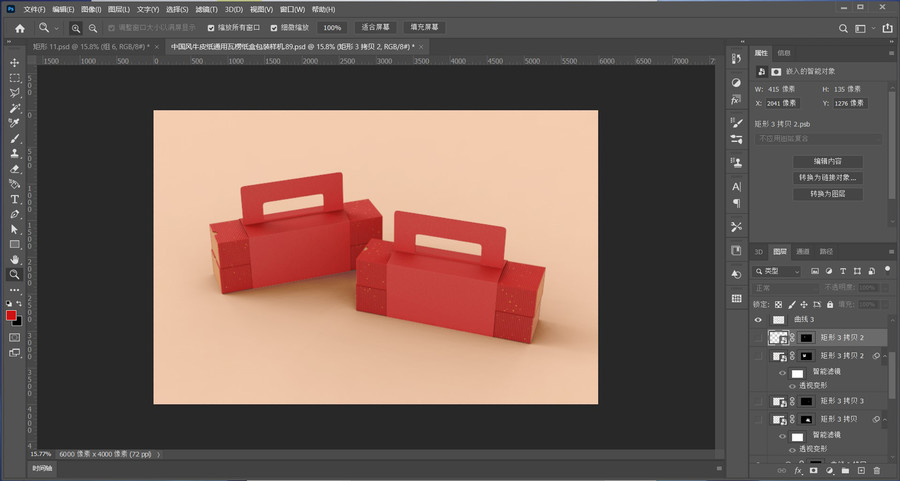Toggle Quick Mask mode
Image resolution: width=900 pixels, height=481 pixels.
click(x=15, y=338)
